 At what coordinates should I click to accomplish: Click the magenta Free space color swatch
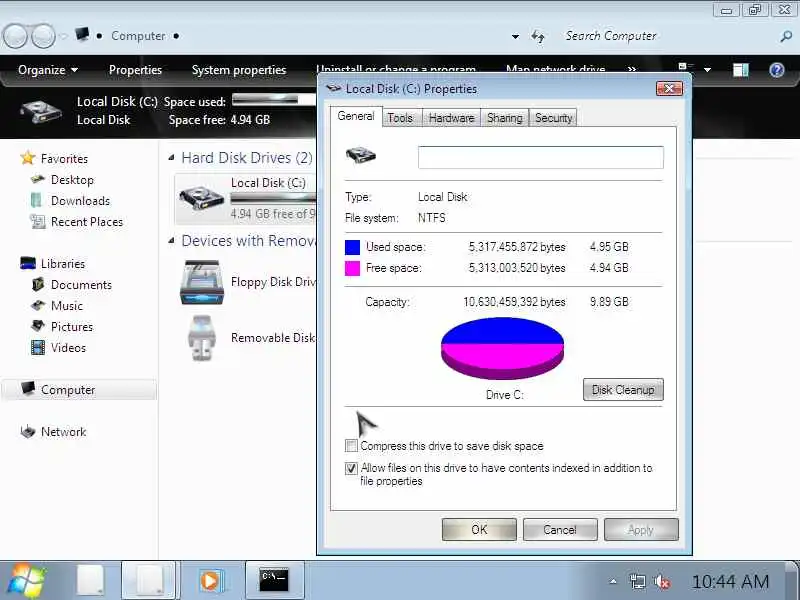(353, 268)
